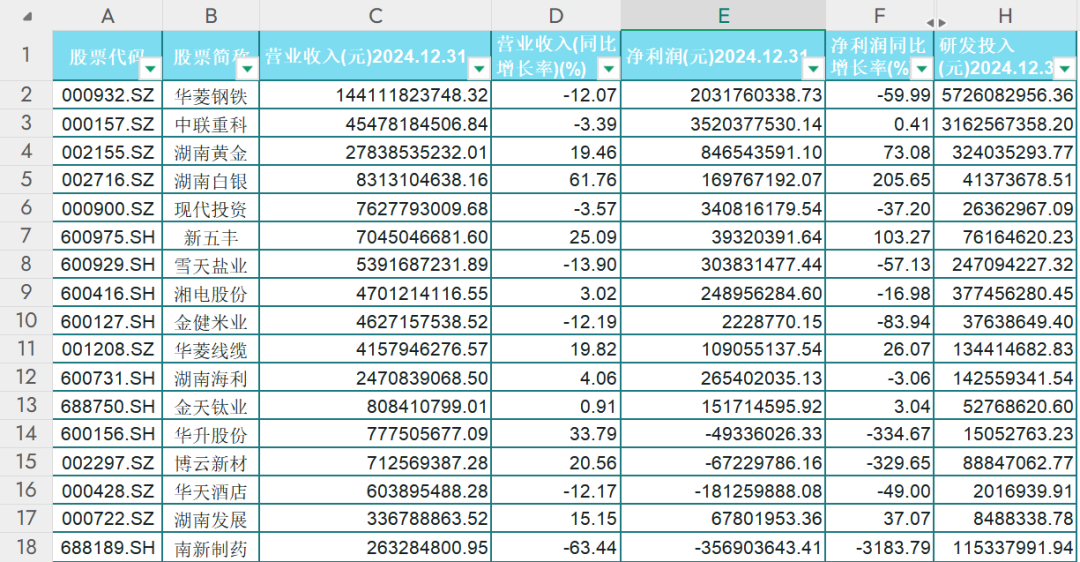Click cell containing 新五丰
This screenshot has height=562, width=1080.
point(211,237)
